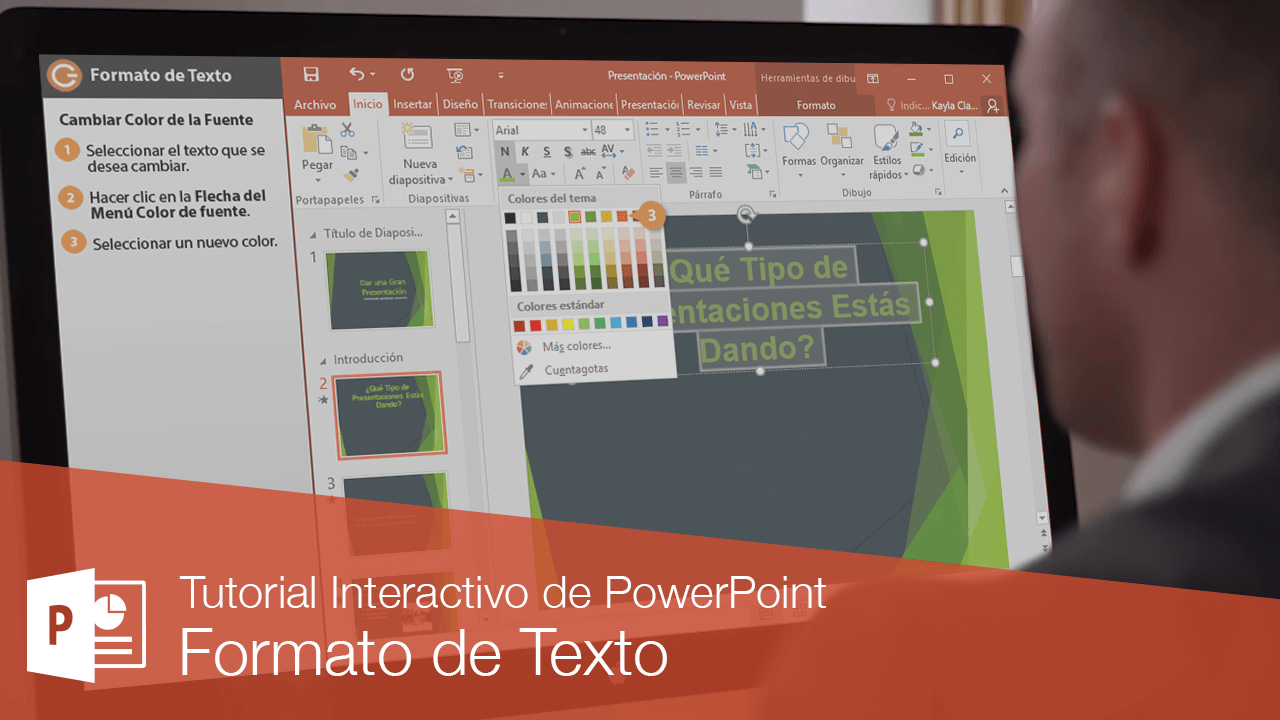This screenshot has width=1280, height=720.
Task: Toggle text shadow S button
Action: click(x=568, y=152)
